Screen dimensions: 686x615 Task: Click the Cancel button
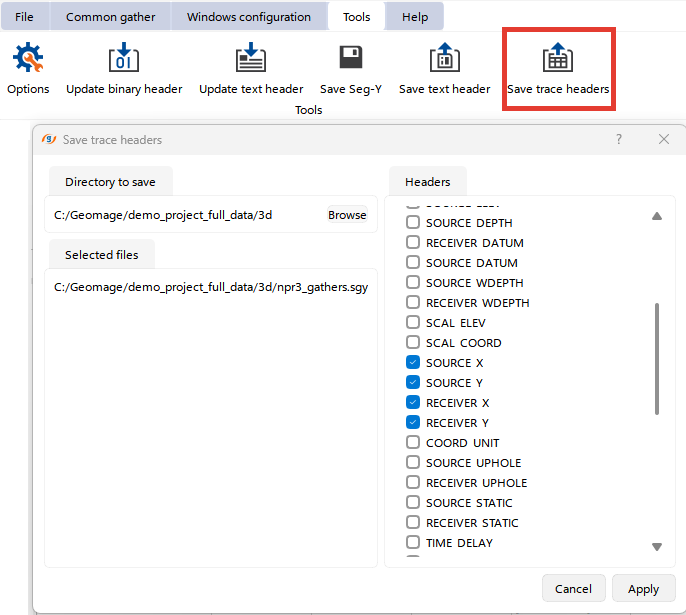(574, 588)
